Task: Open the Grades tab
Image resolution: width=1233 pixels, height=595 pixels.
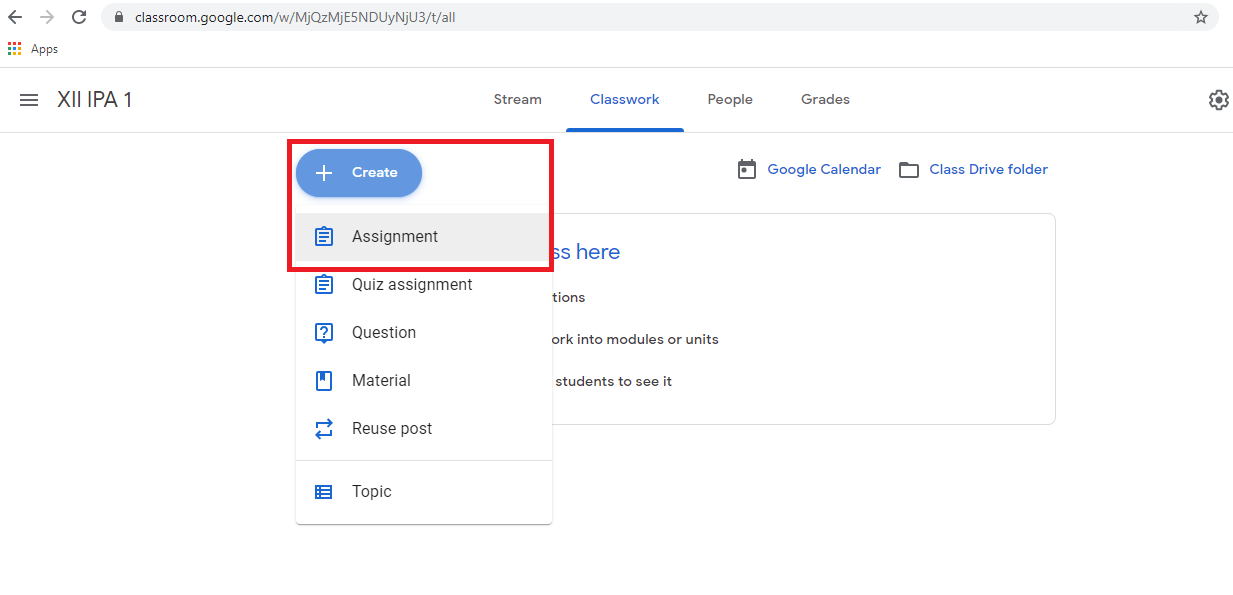Action: tap(825, 100)
